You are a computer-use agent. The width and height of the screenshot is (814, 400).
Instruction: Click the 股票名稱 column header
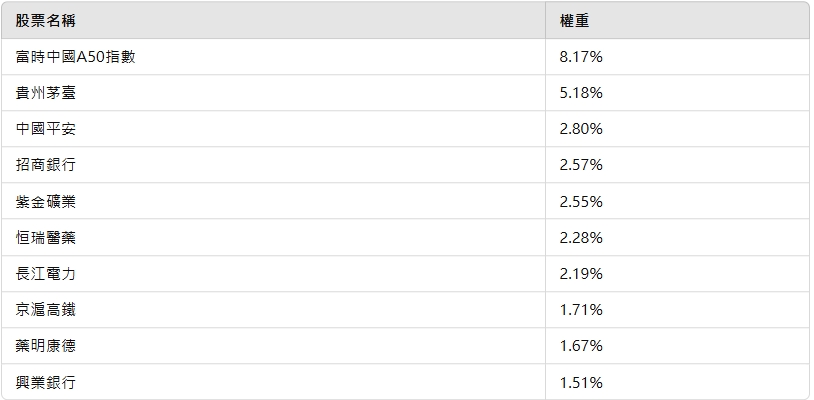[45, 21]
